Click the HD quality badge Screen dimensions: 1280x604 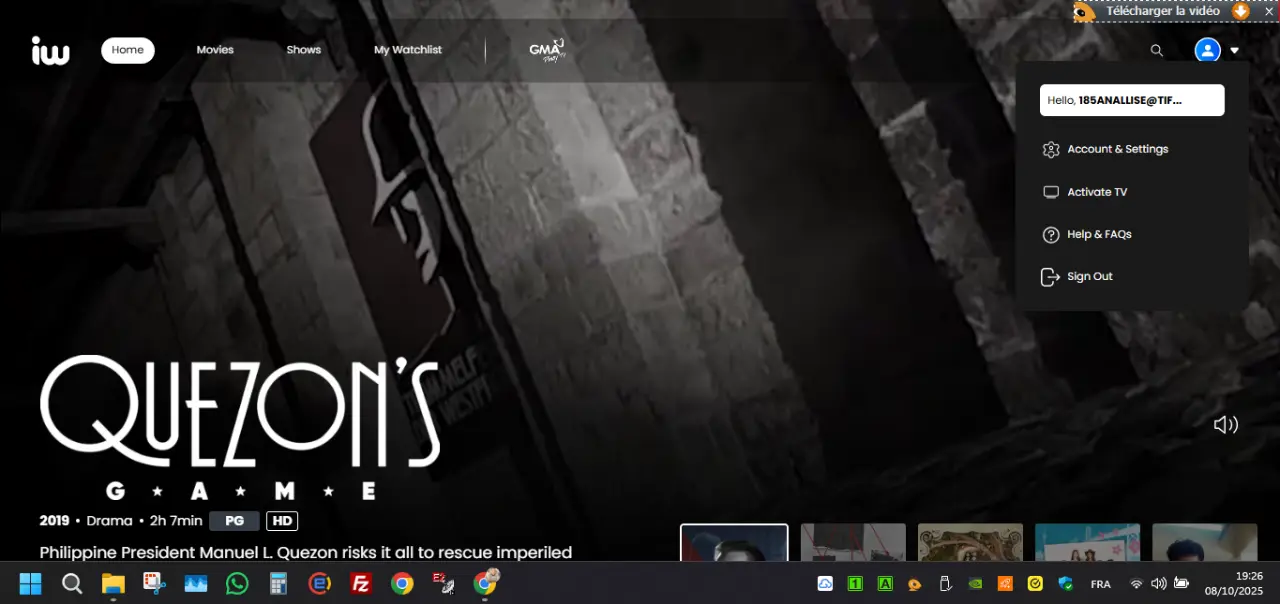coord(282,521)
